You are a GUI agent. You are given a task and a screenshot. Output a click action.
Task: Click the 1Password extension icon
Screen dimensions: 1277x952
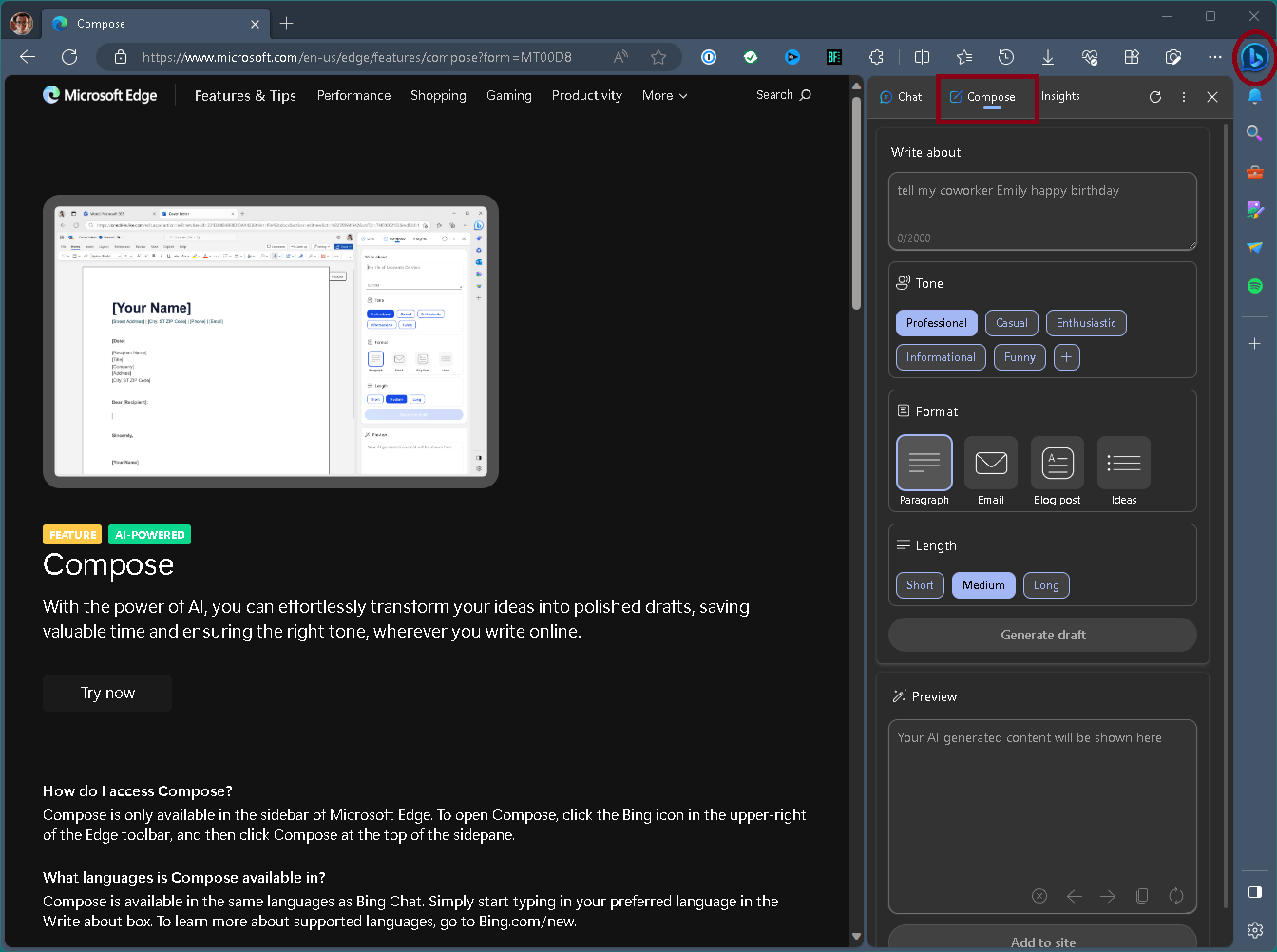(709, 57)
